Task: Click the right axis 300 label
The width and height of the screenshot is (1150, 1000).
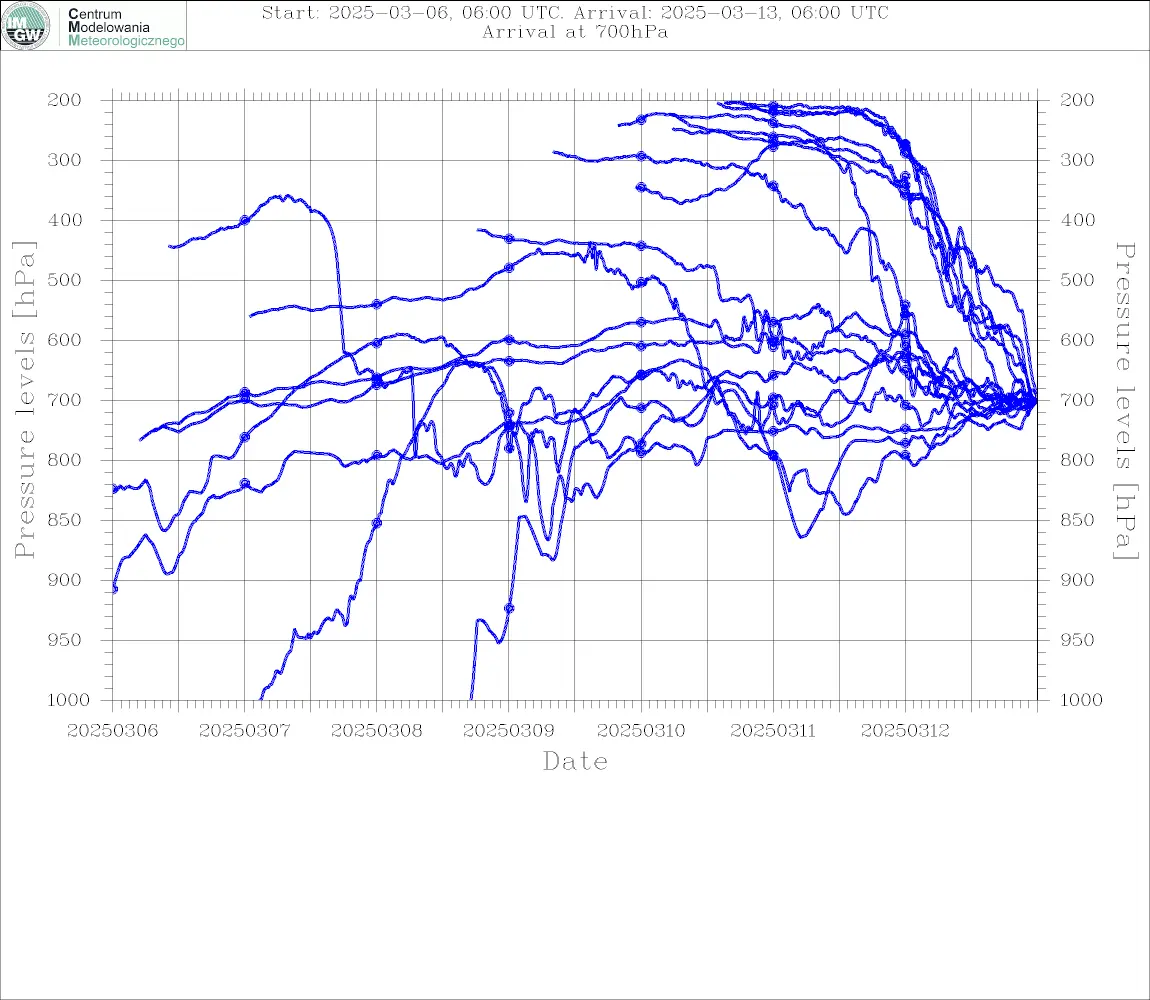Action: point(1077,160)
